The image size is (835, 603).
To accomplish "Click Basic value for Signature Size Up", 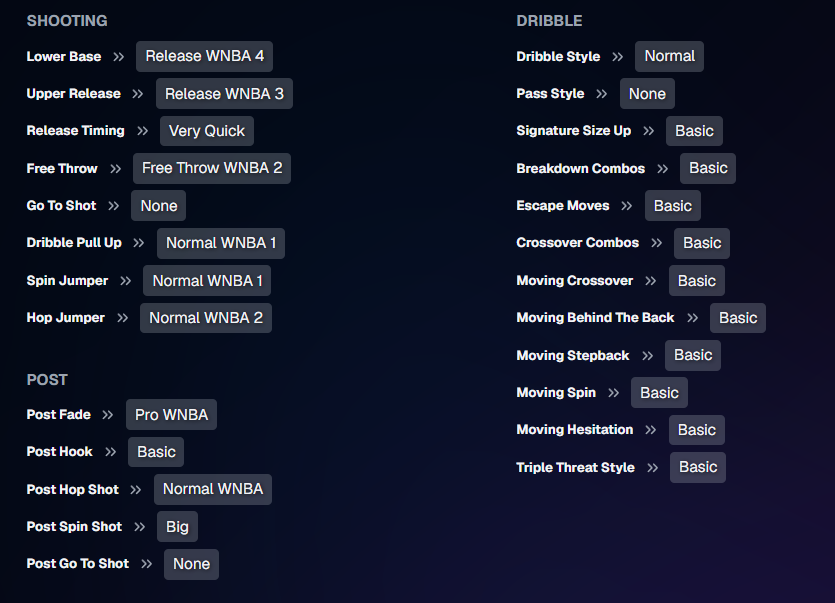I will pos(694,131).
